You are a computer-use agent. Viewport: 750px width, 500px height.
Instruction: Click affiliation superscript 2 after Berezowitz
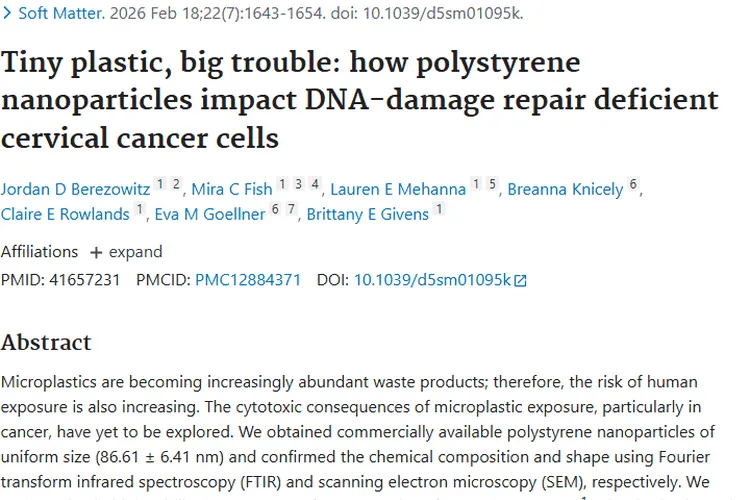pos(176,184)
